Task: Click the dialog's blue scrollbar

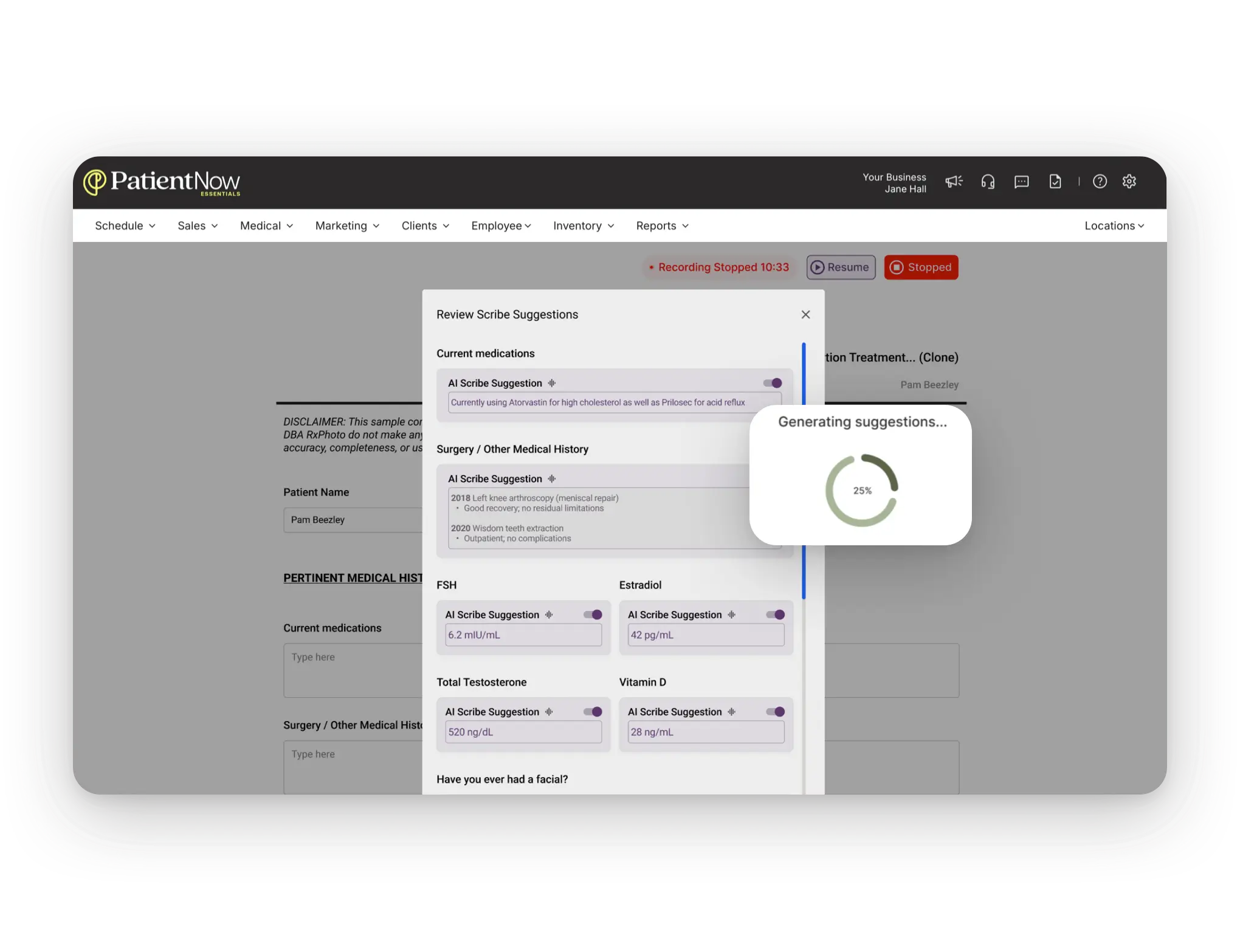Action: pos(804,471)
